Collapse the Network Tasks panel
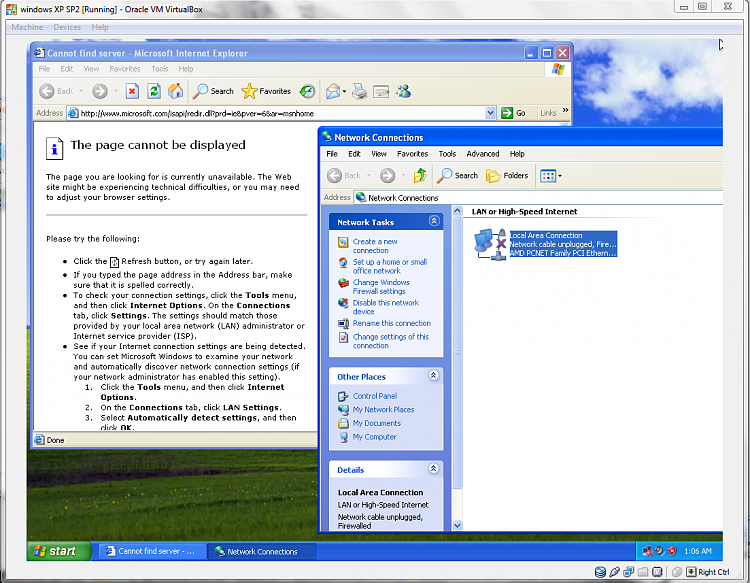Image resolution: width=750 pixels, height=583 pixels. click(x=434, y=221)
